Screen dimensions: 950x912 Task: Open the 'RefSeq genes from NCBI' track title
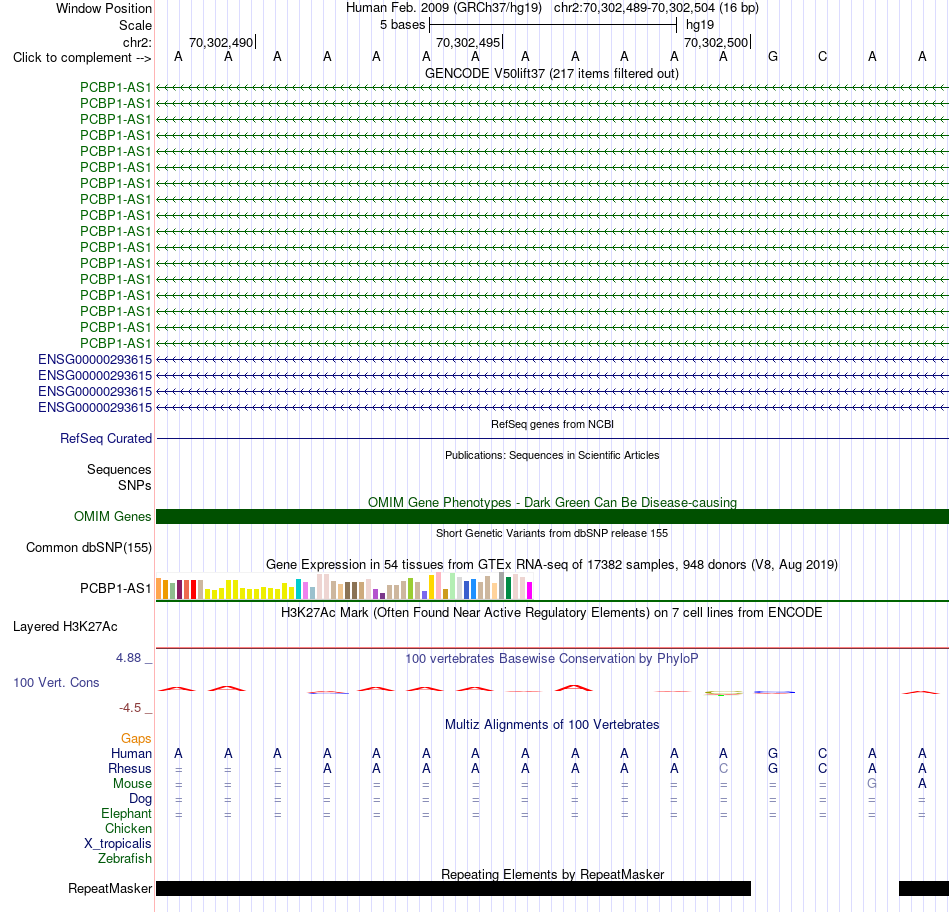coord(552,424)
